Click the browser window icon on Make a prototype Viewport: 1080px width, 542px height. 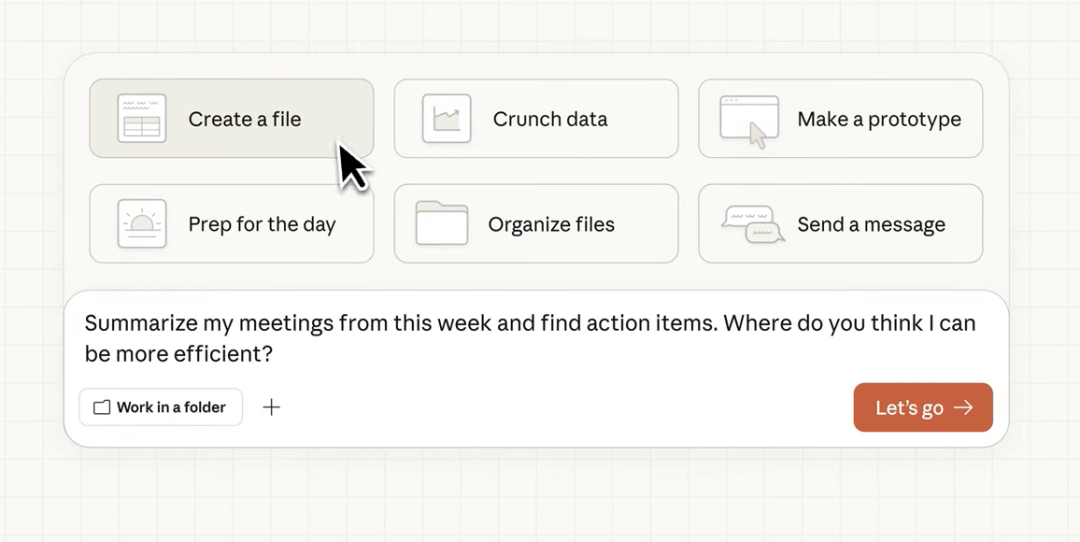pos(748,121)
